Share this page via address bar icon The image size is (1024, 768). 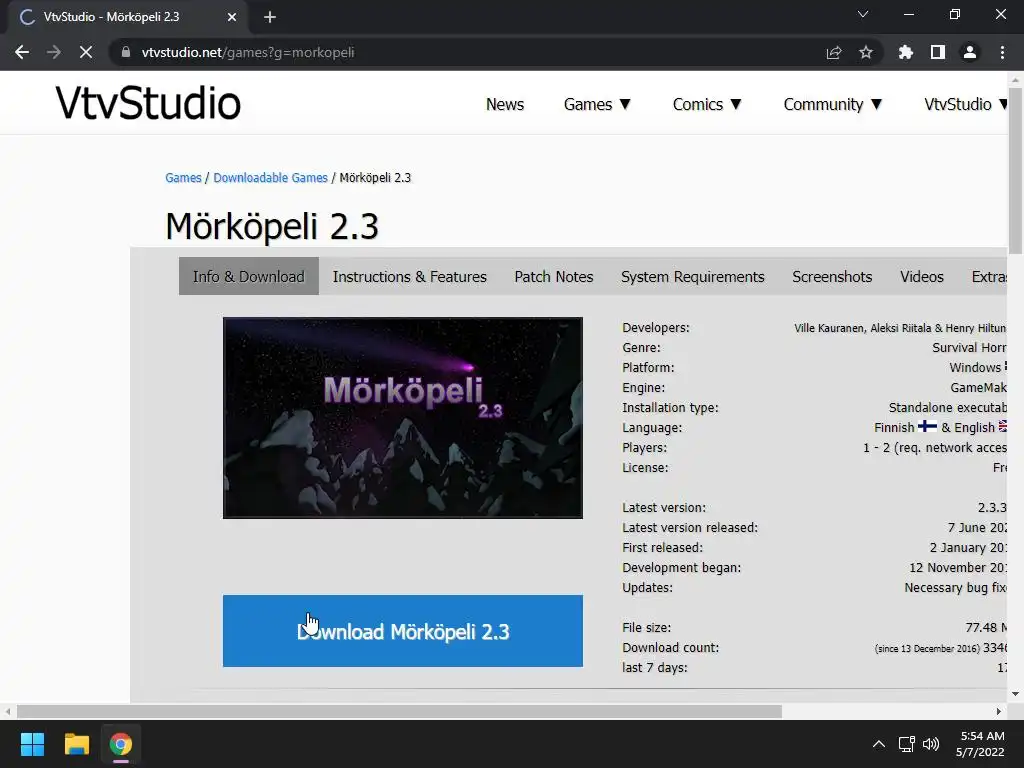click(834, 52)
